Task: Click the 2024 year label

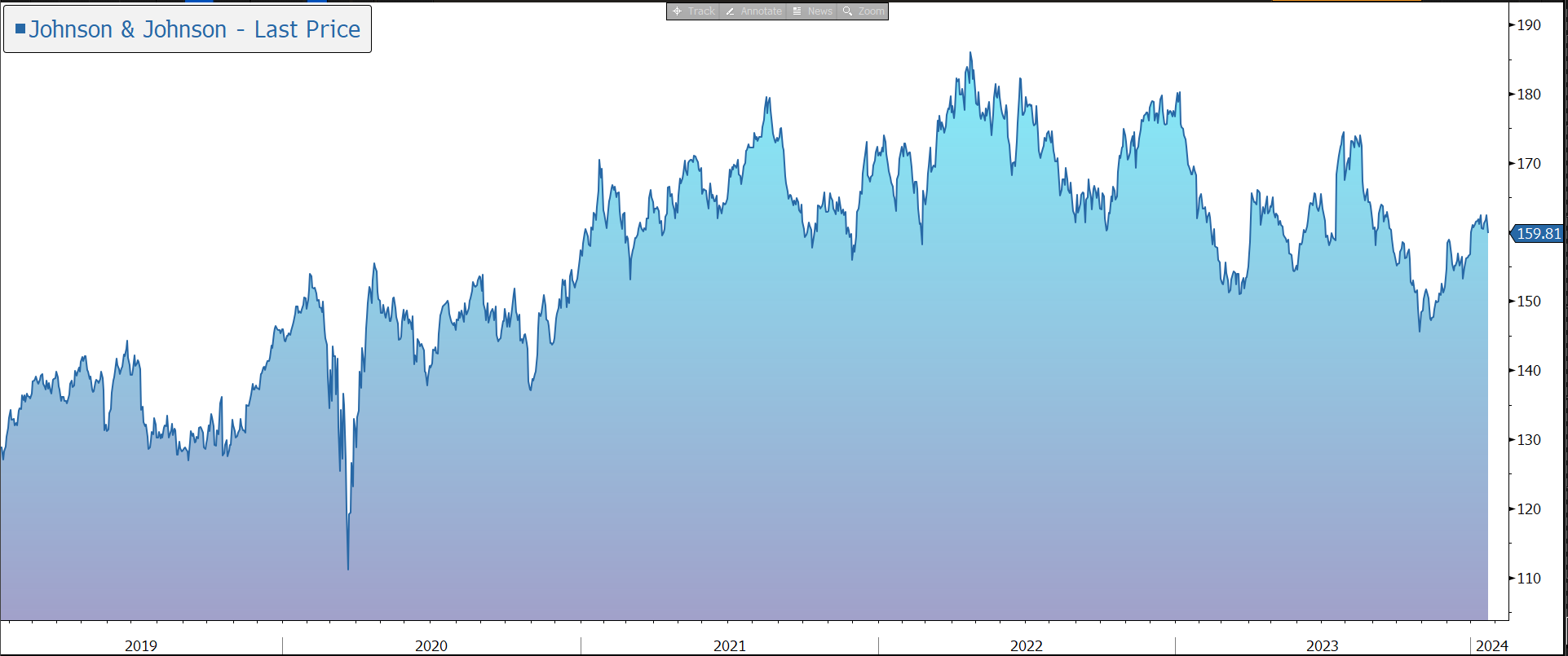Action: tap(1492, 646)
